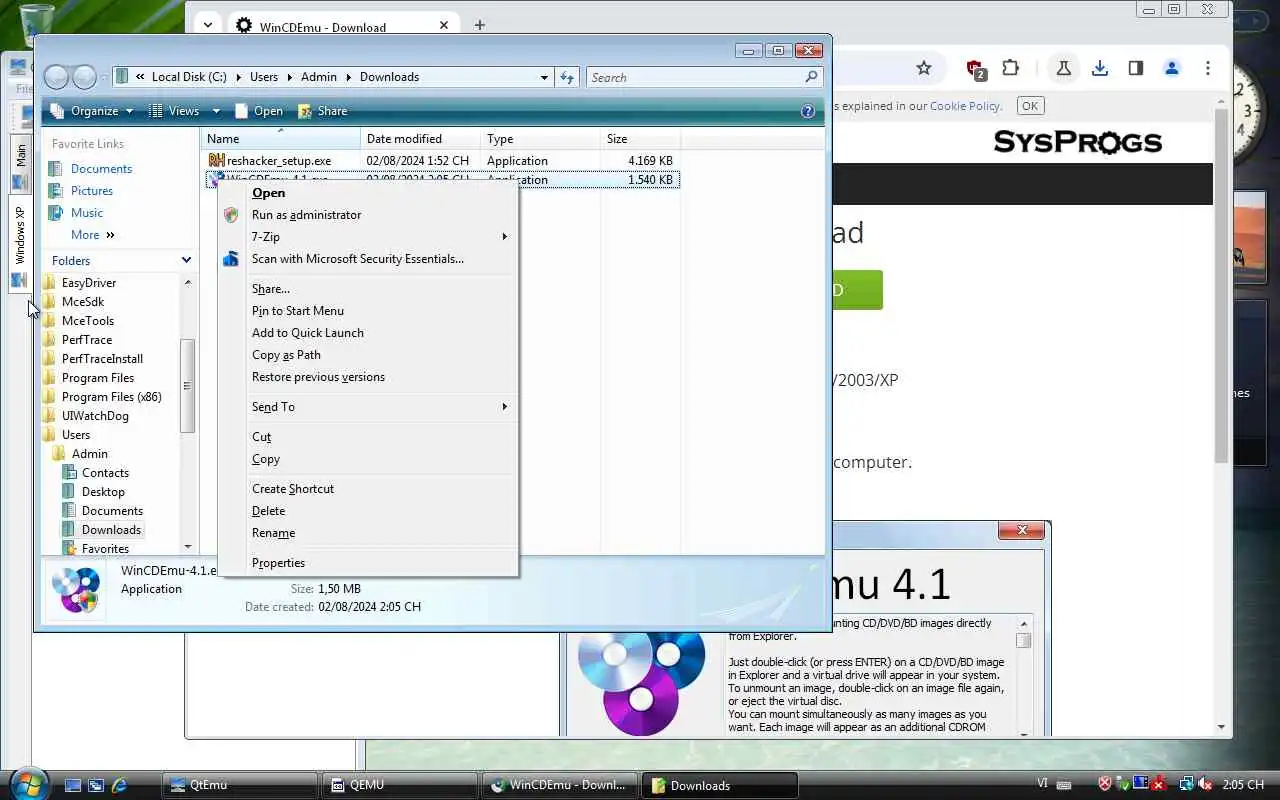1280x800 pixels.
Task: Open Properties from the context menu
Action: [368, 563]
